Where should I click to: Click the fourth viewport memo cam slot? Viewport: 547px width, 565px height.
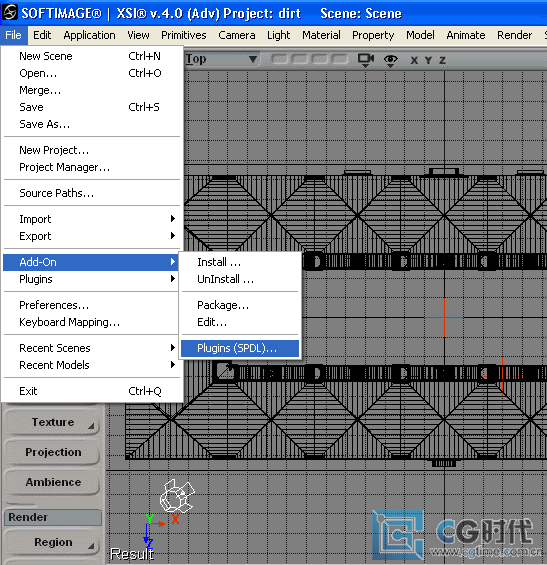pos(339,59)
